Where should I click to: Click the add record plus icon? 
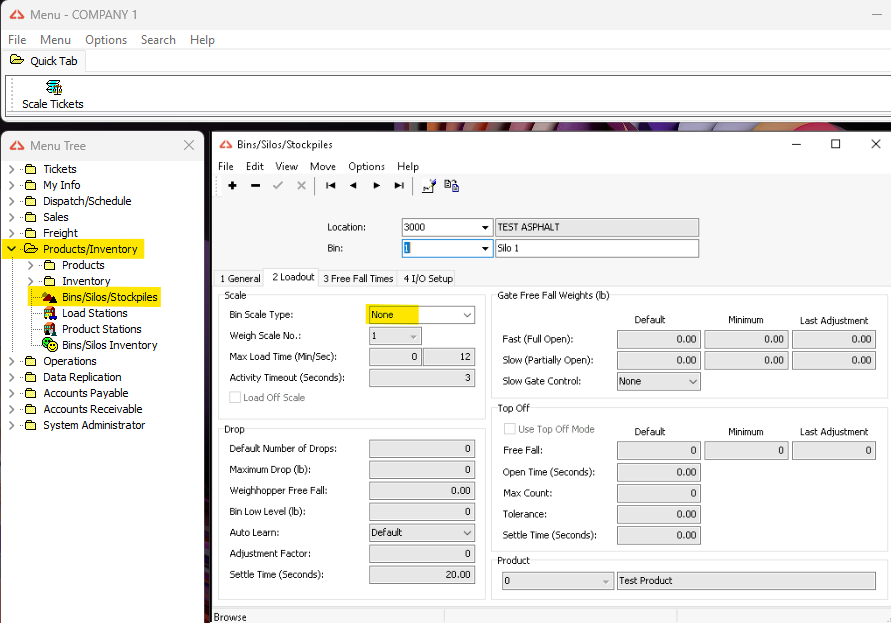click(232, 185)
